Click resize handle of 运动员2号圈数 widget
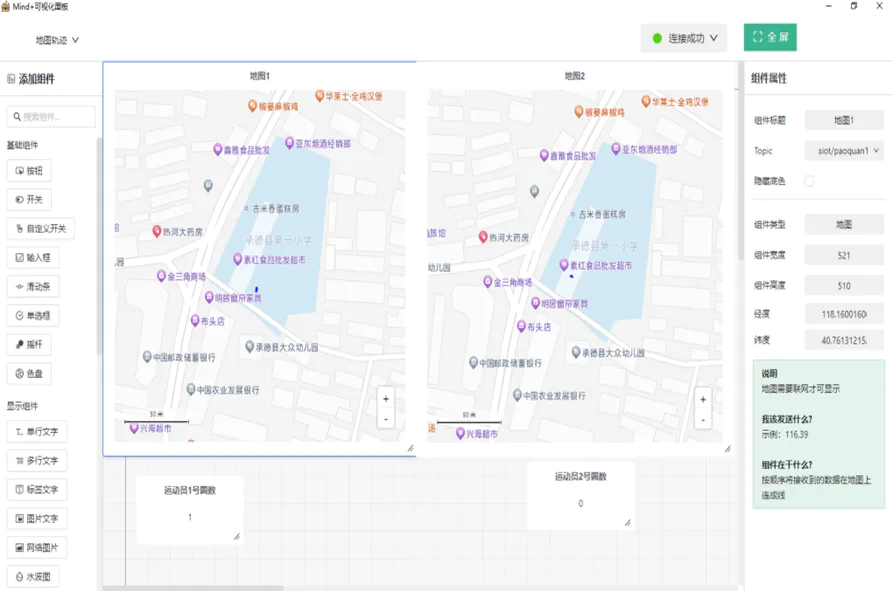 tap(628, 522)
